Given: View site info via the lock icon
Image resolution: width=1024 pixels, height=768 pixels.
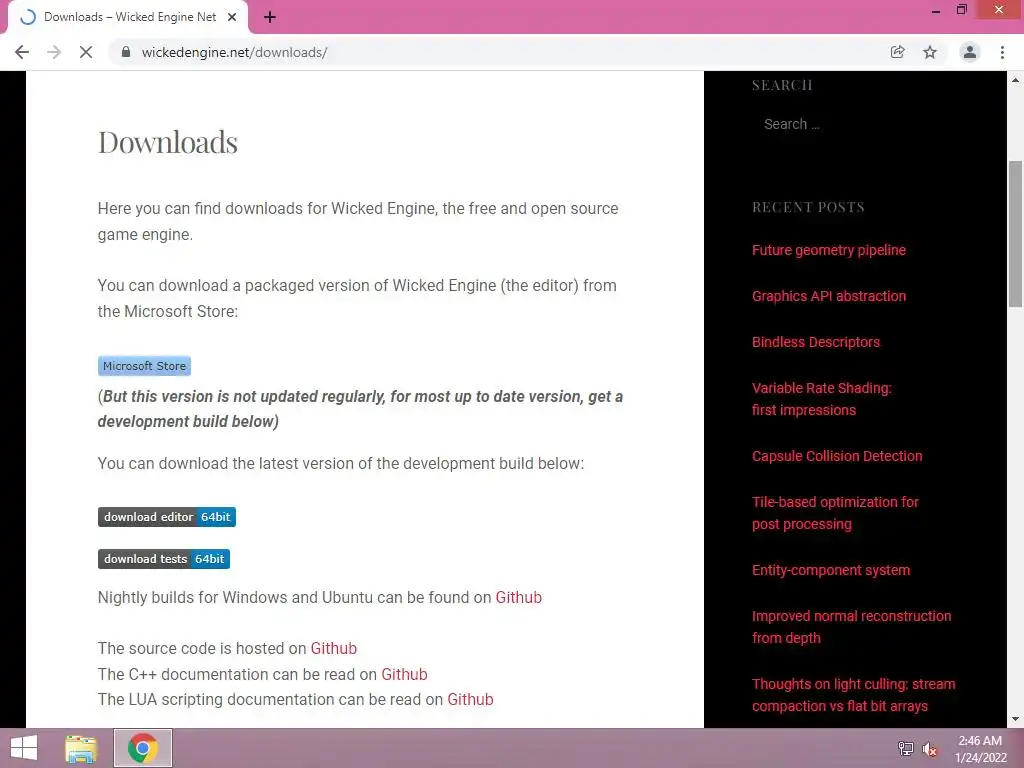Looking at the screenshot, I should [x=126, y=52].
